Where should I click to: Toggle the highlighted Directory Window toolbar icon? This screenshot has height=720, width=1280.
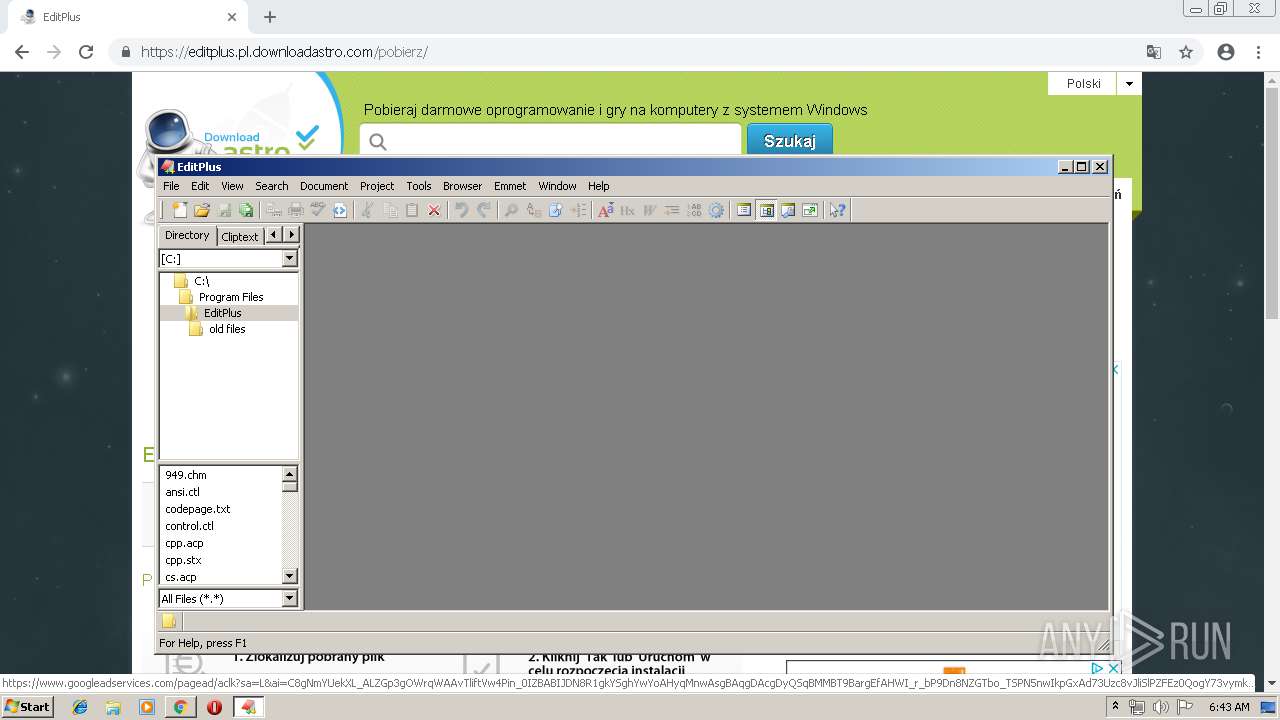(x=766, y=210)
